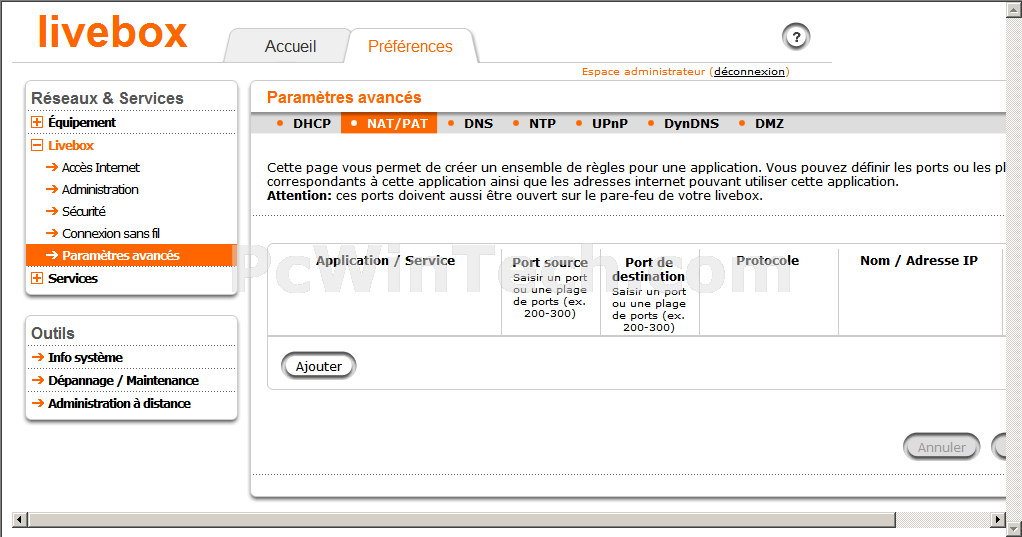Select the NAT/PAT tab

tap(389, 124)
